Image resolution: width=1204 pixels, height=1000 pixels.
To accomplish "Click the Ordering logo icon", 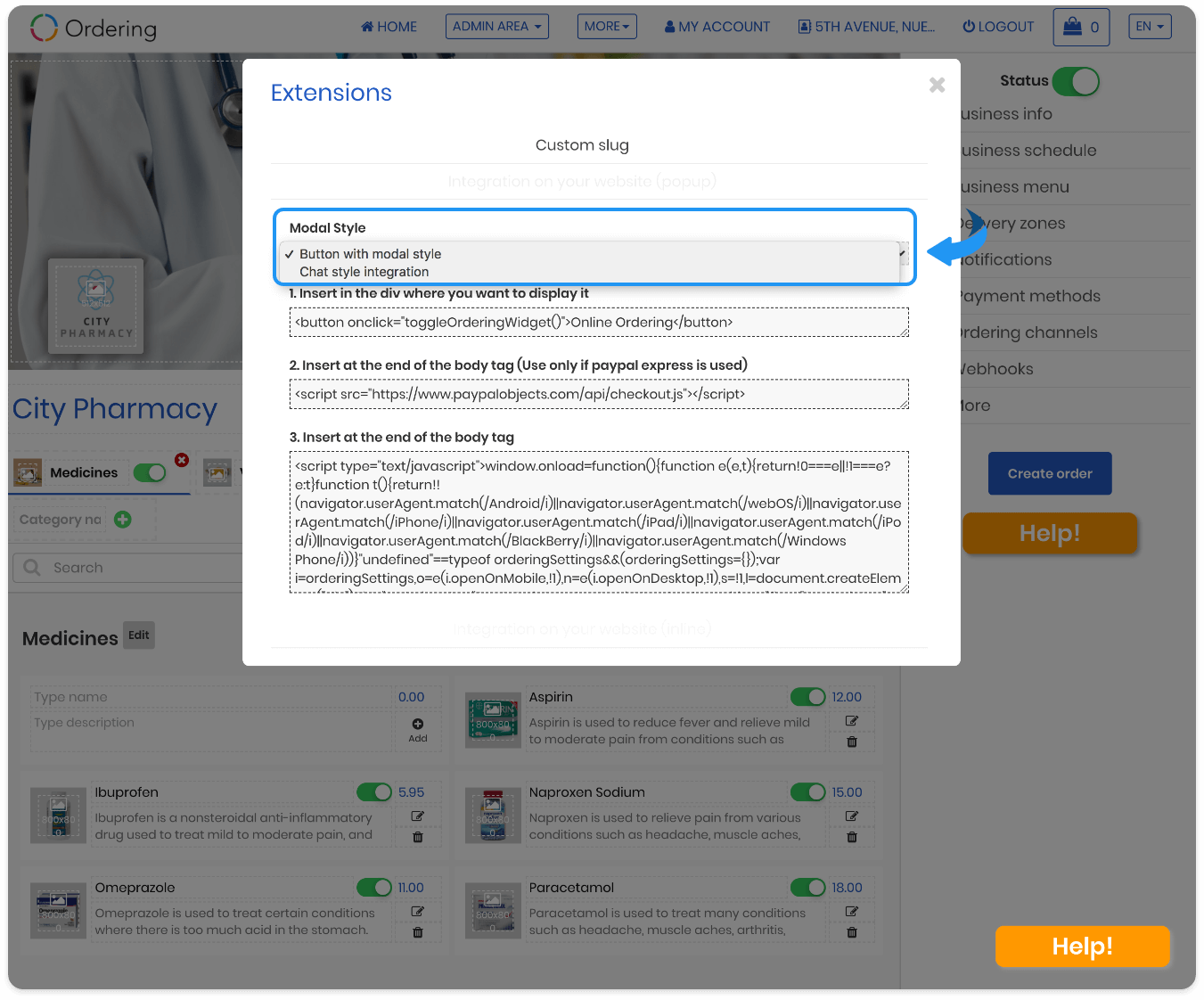I will (x=44, y=28).
